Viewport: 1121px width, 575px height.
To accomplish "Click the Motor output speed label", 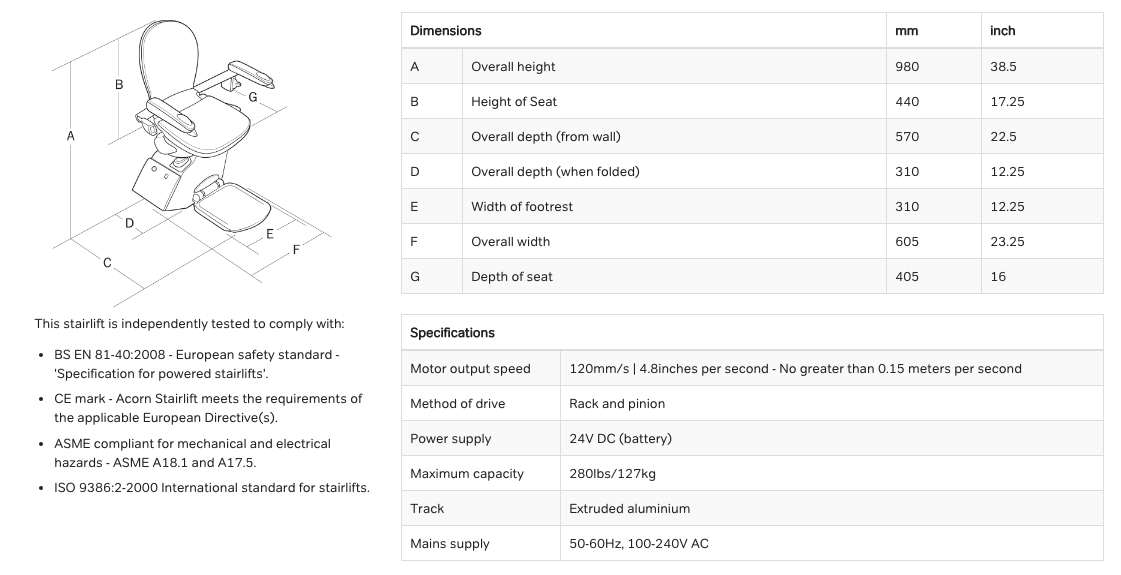I will (x=470, y=369).
